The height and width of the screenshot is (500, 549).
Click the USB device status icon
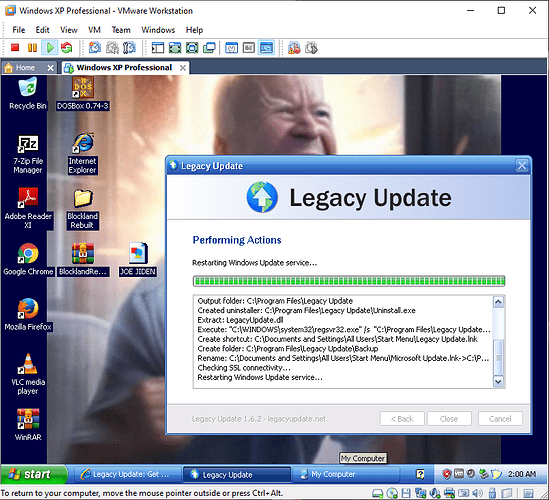point(492,493)
